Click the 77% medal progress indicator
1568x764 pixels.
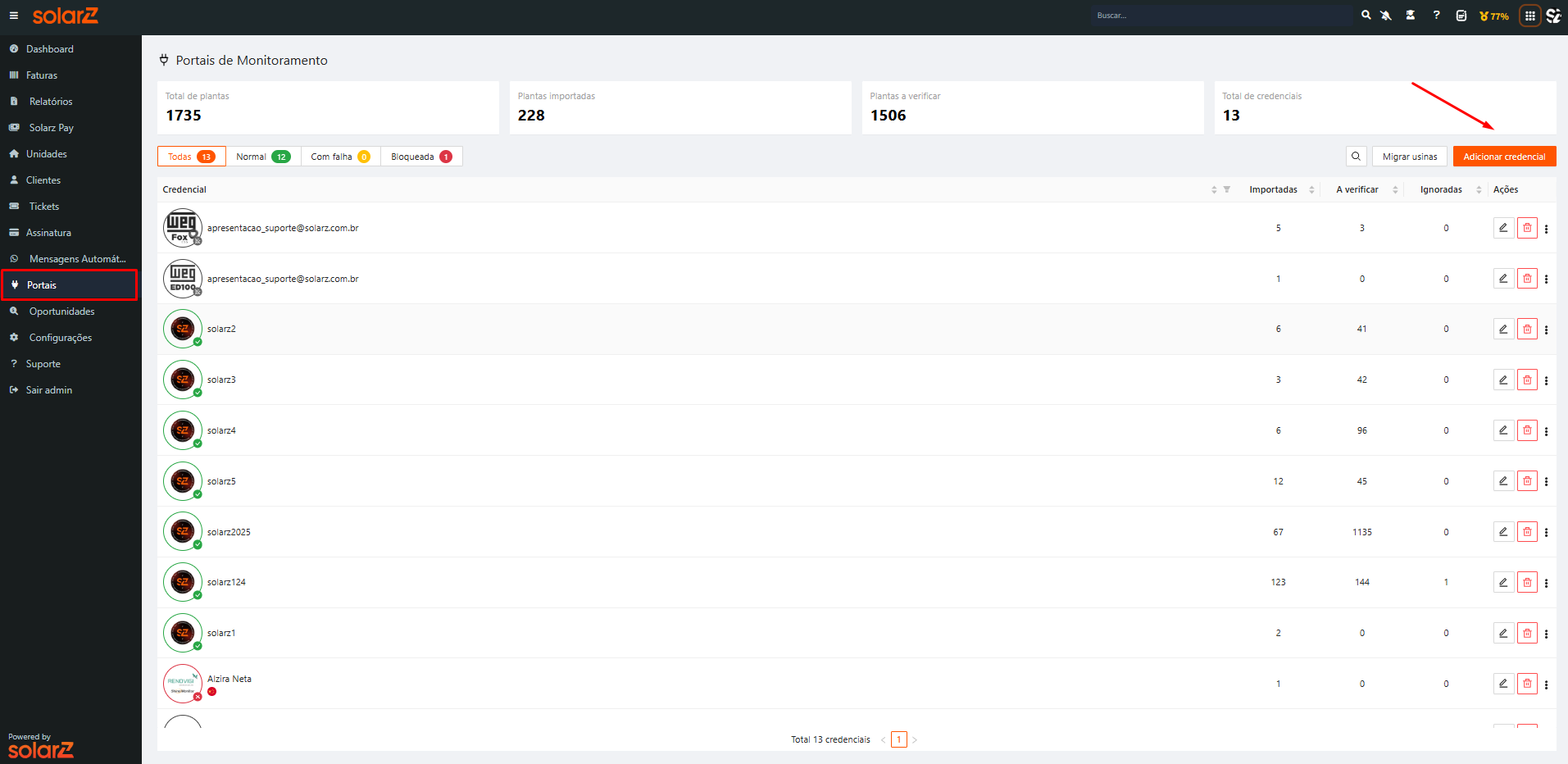click(x=1493, y=16)
